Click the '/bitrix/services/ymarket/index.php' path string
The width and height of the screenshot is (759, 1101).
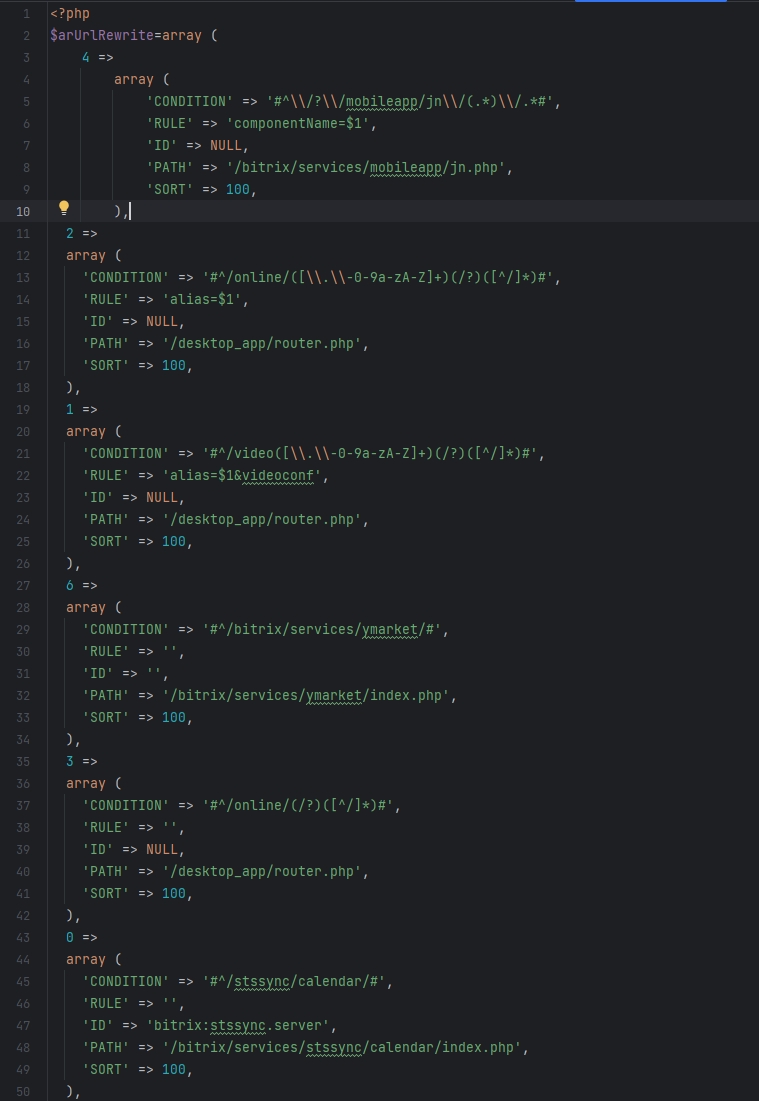328,695
